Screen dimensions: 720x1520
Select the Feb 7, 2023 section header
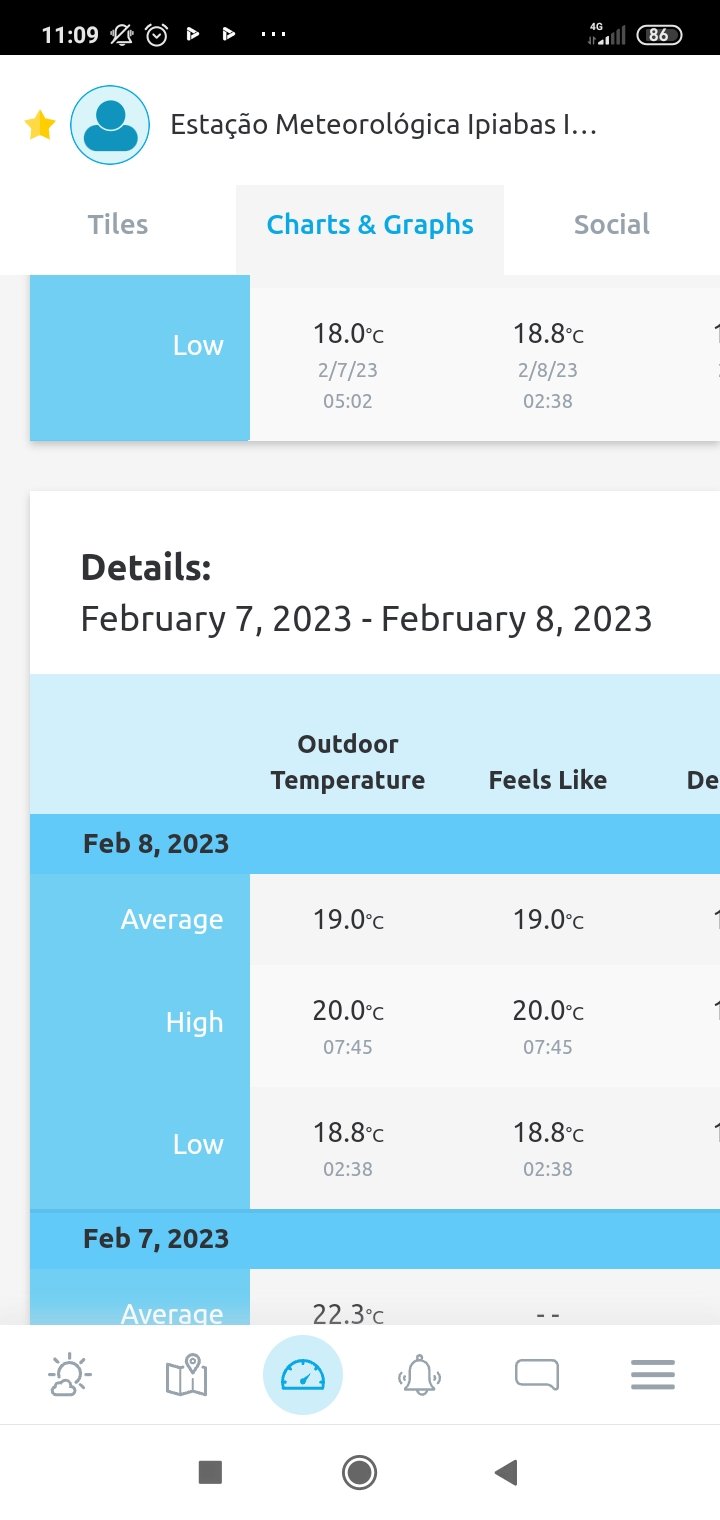tap(375, 1239)
